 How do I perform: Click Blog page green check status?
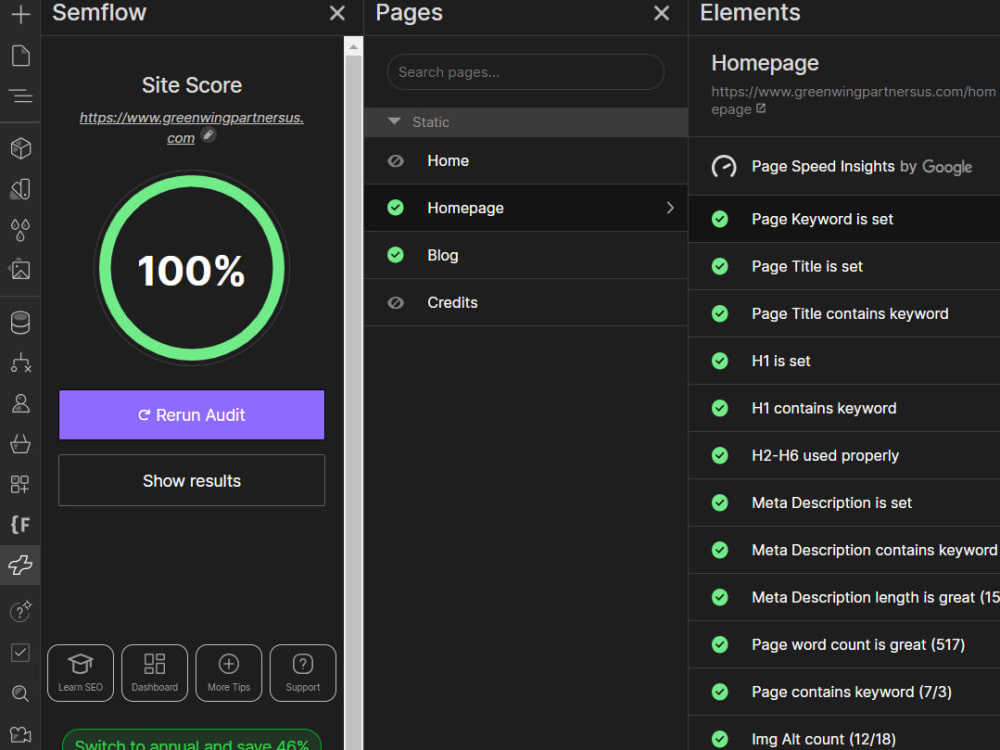coord(395,255)
